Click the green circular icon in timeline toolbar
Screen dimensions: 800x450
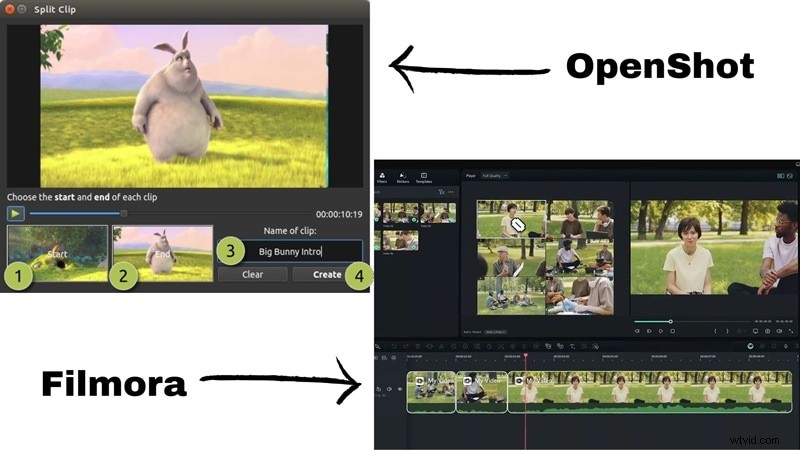(750, 346)
